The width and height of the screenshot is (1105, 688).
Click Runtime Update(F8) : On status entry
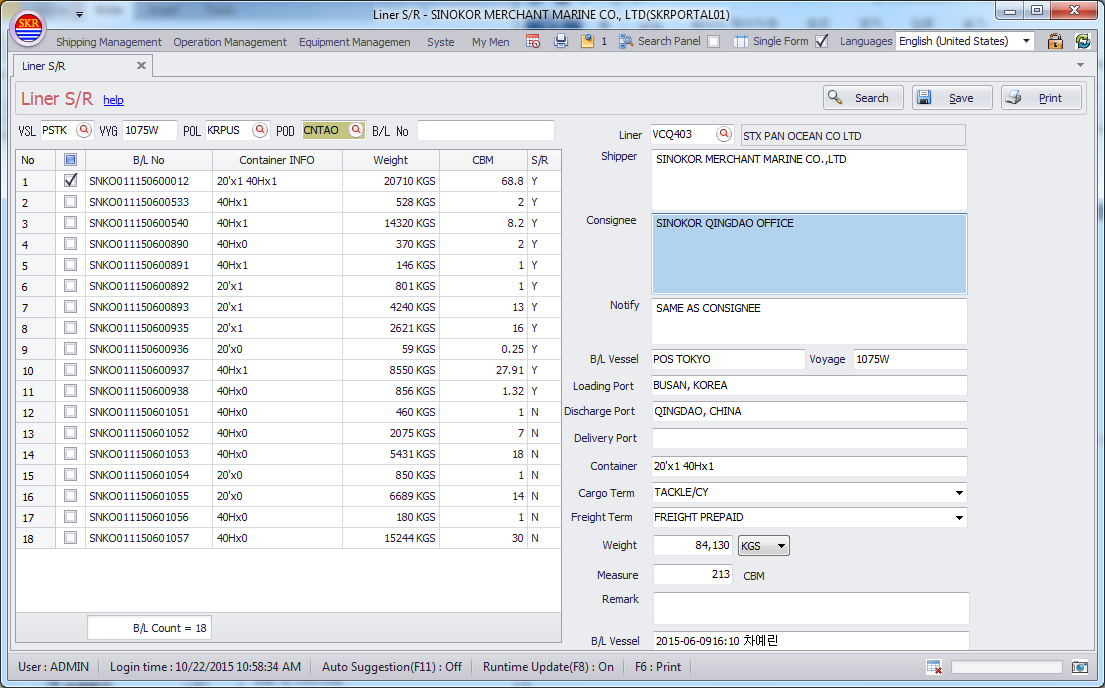pos(548,667)
